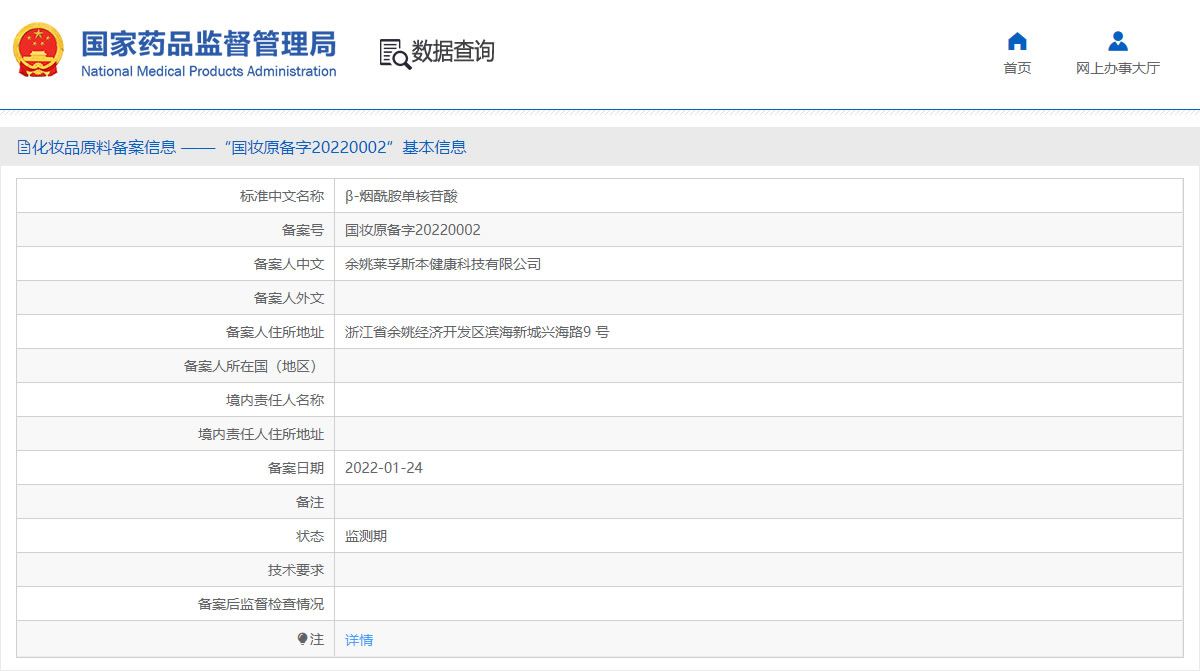Screen dimensions: 1200x671
Task: Click the lightbulb icon beside 注
Action: 302,639
